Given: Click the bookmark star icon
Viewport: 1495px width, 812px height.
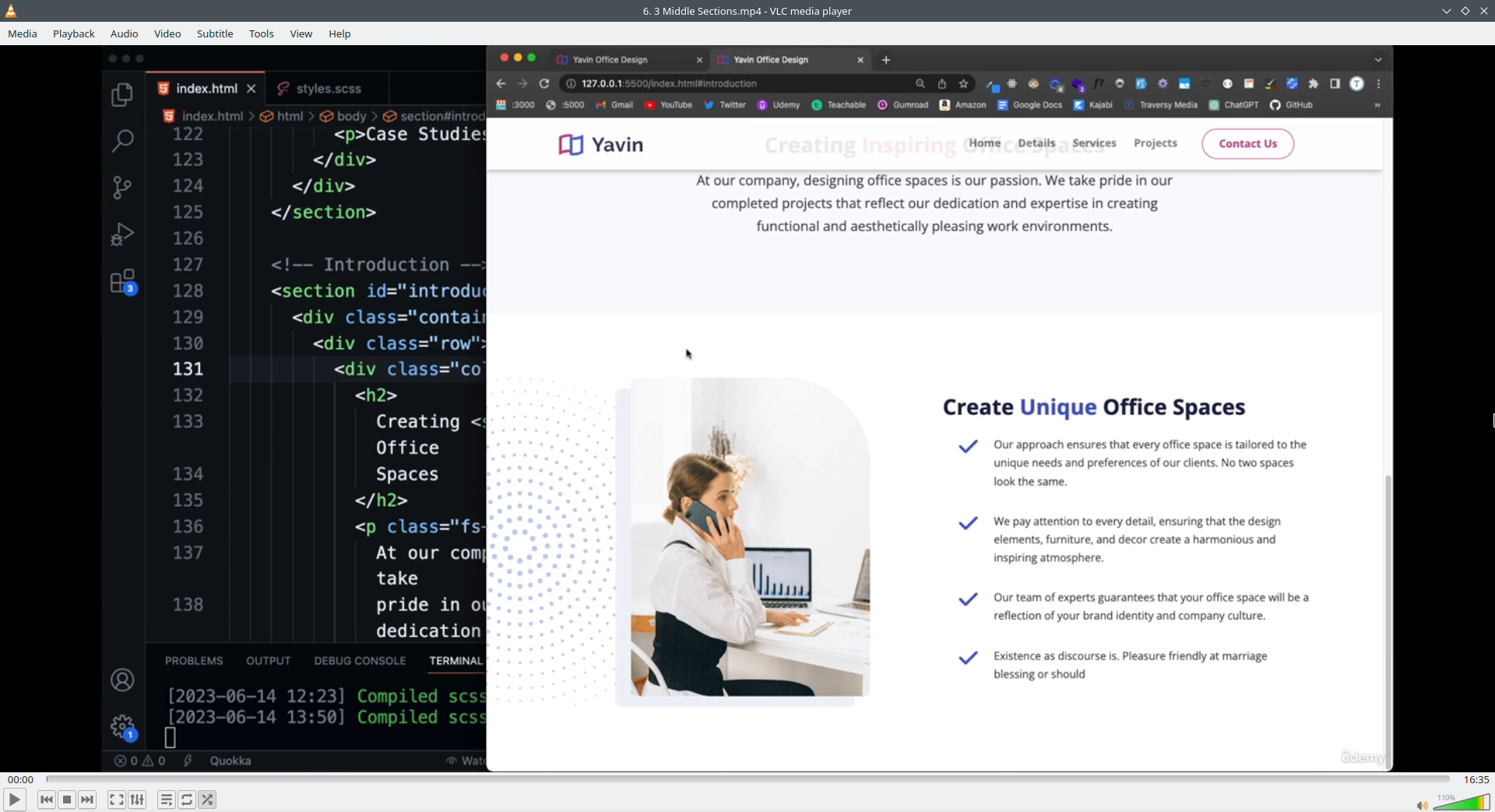Looking at the screenshot, I should (x=964, y=83).
